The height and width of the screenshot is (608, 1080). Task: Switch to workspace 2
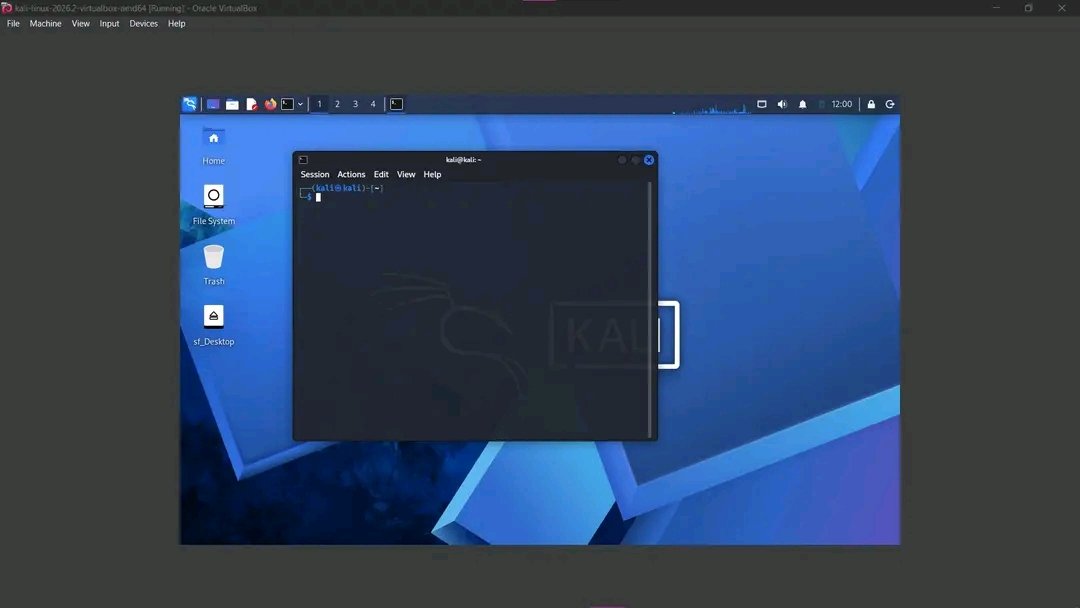337,104
